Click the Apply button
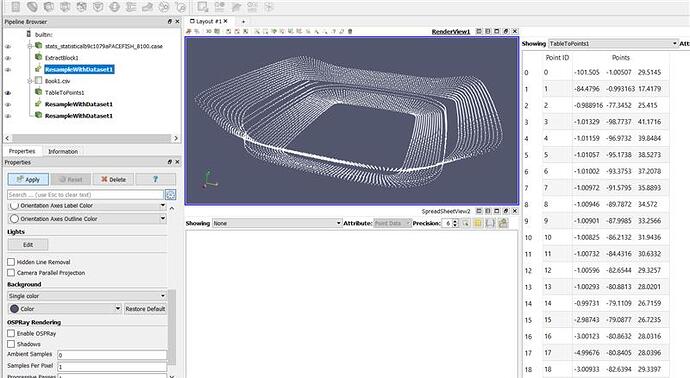This screenshot has height=378, width=690. 28,180
